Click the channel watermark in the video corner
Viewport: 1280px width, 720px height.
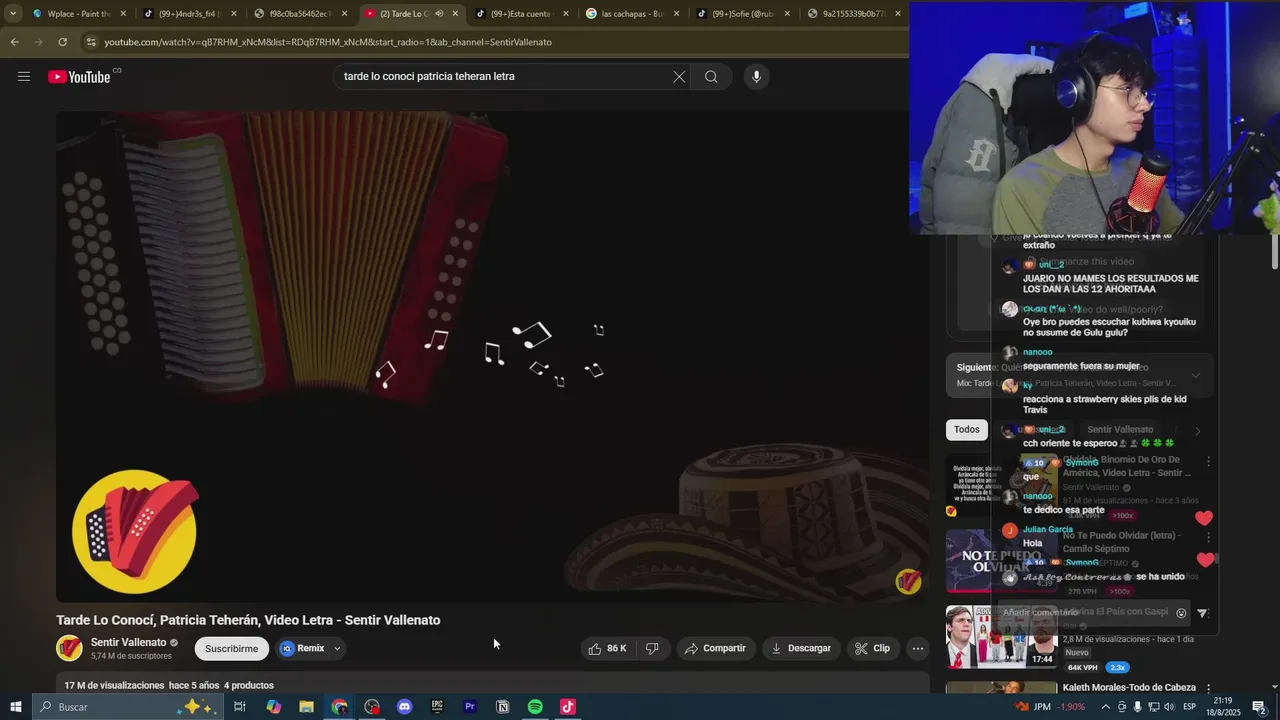(908, 581)
